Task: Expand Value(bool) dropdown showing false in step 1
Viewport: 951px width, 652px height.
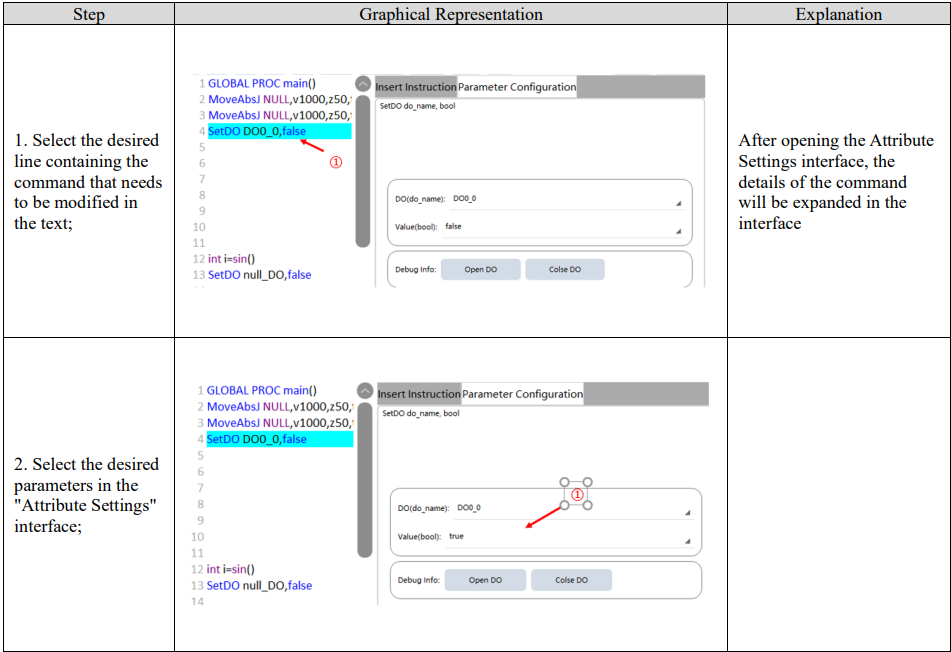Action: (678, 231)
